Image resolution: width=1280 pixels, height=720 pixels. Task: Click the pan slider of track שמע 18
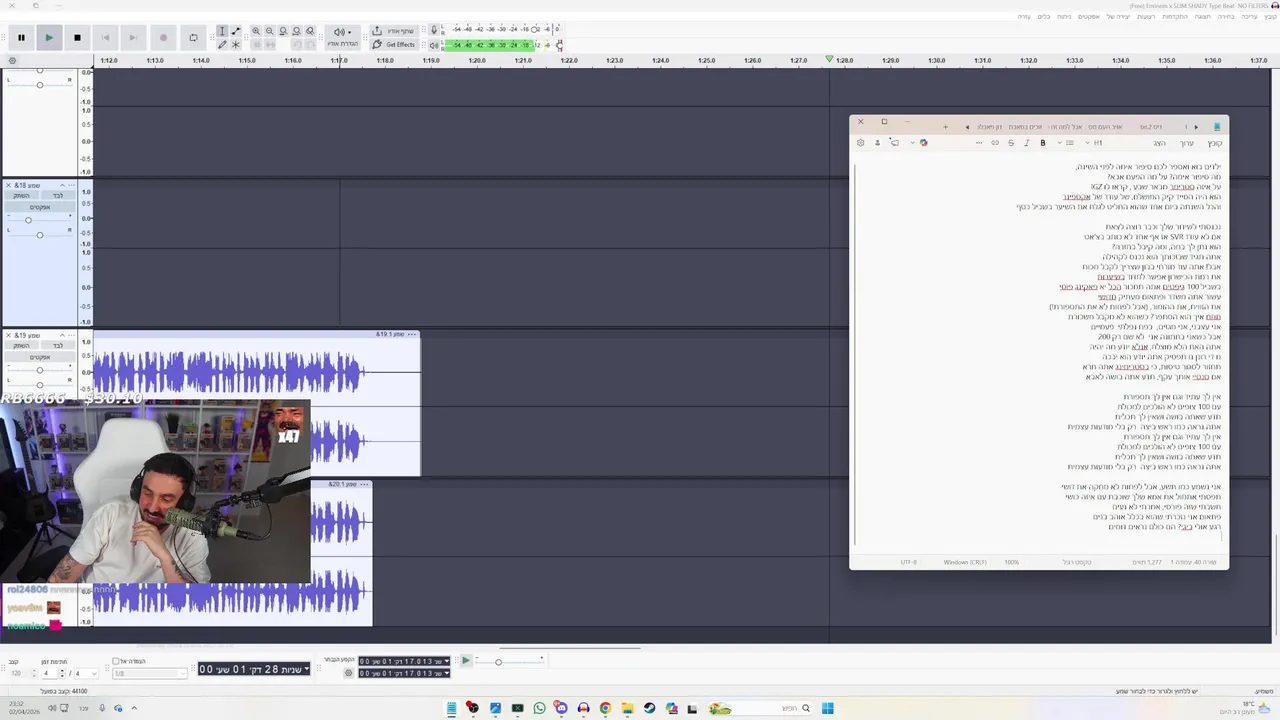pos(40,235)
